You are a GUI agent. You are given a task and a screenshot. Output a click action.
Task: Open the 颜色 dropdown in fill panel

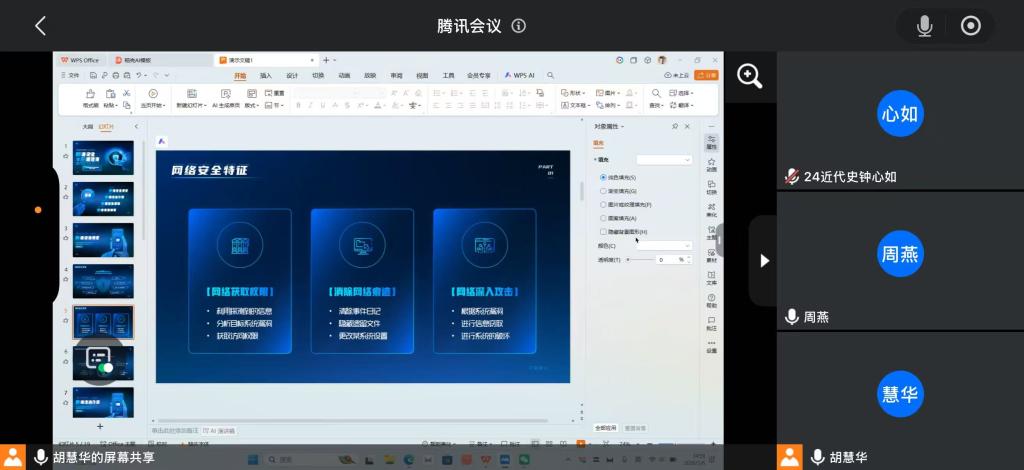click(664, 245)
